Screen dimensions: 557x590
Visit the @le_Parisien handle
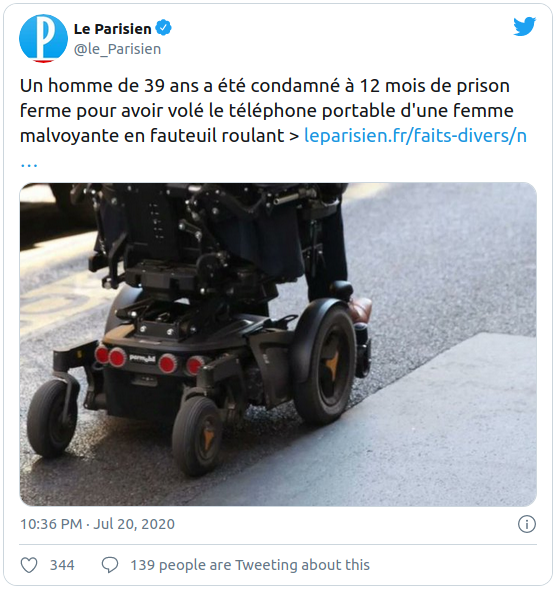click(x=117, y=49)
